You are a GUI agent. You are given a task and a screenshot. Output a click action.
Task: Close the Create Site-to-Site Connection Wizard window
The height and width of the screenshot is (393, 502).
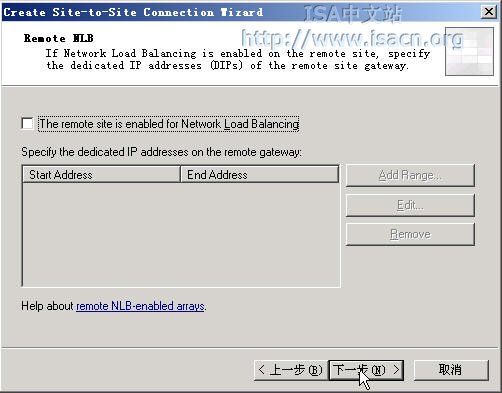coord(489,12)
